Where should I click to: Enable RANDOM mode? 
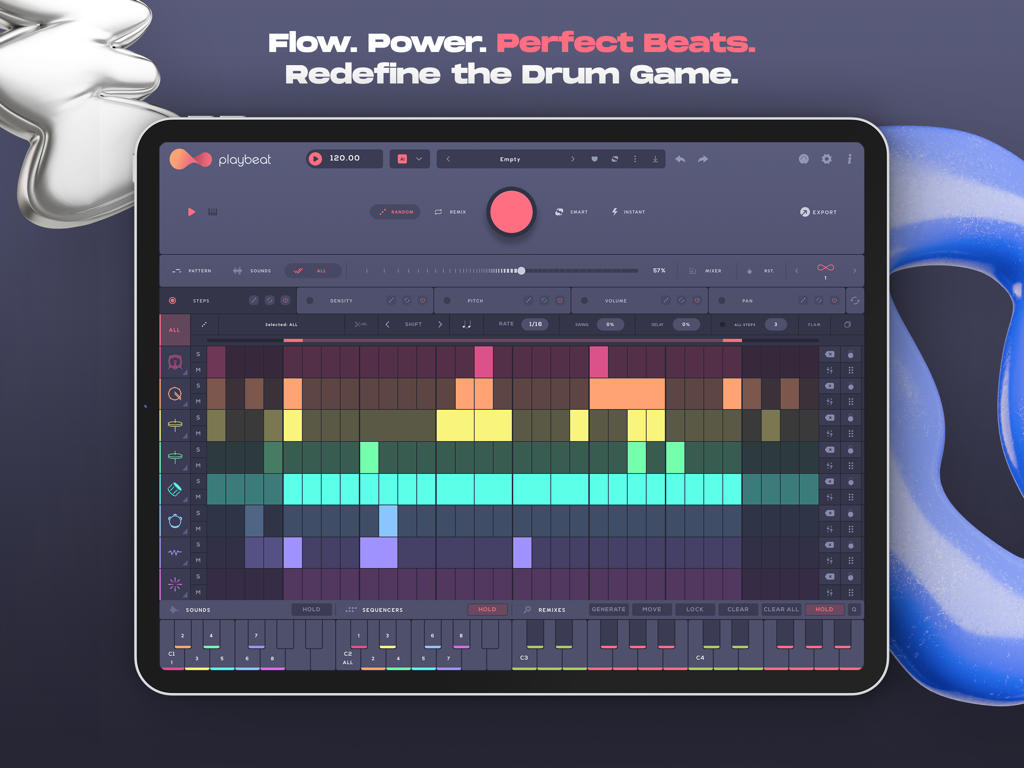click(396, 211)
